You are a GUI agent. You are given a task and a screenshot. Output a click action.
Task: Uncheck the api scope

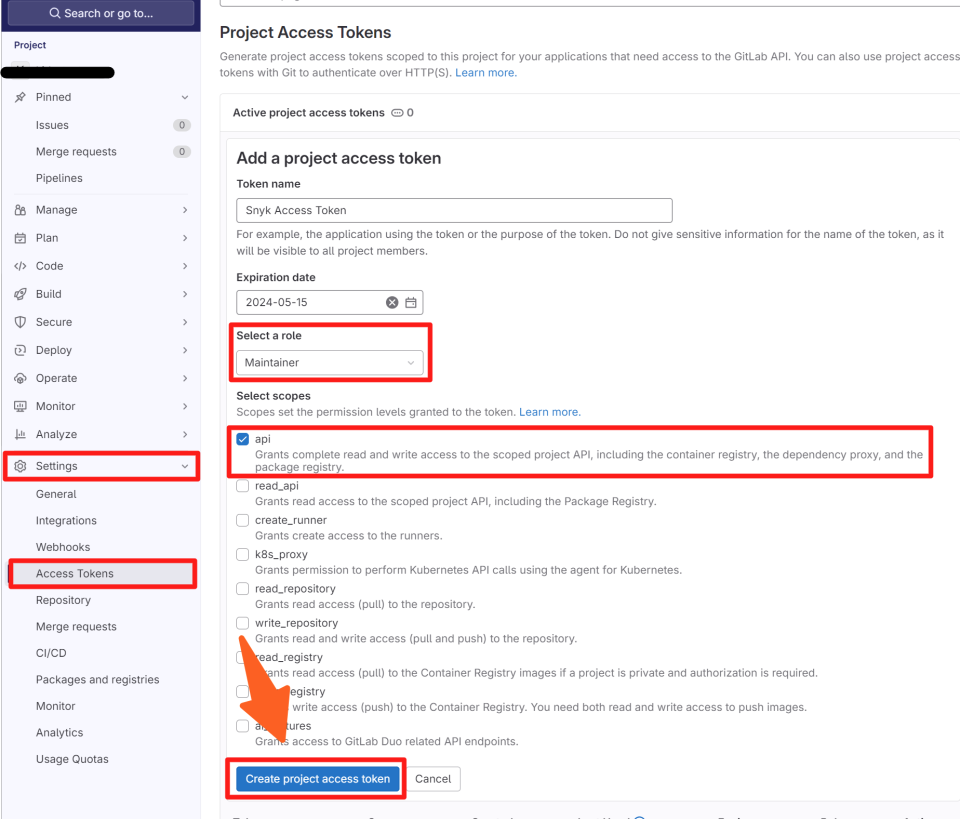(241, 438)
